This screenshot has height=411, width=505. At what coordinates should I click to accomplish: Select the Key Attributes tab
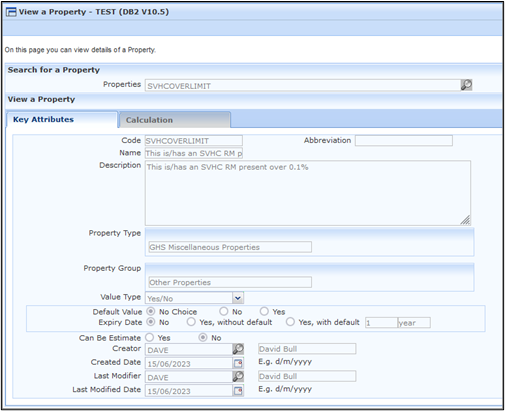click(x=62, y=119)
